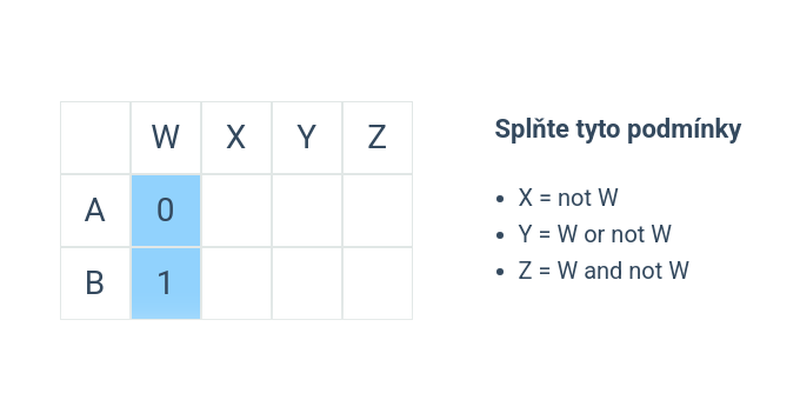Click the empty Z cell in row B
This screenshot has height=400, width=800.
(377, 283)
